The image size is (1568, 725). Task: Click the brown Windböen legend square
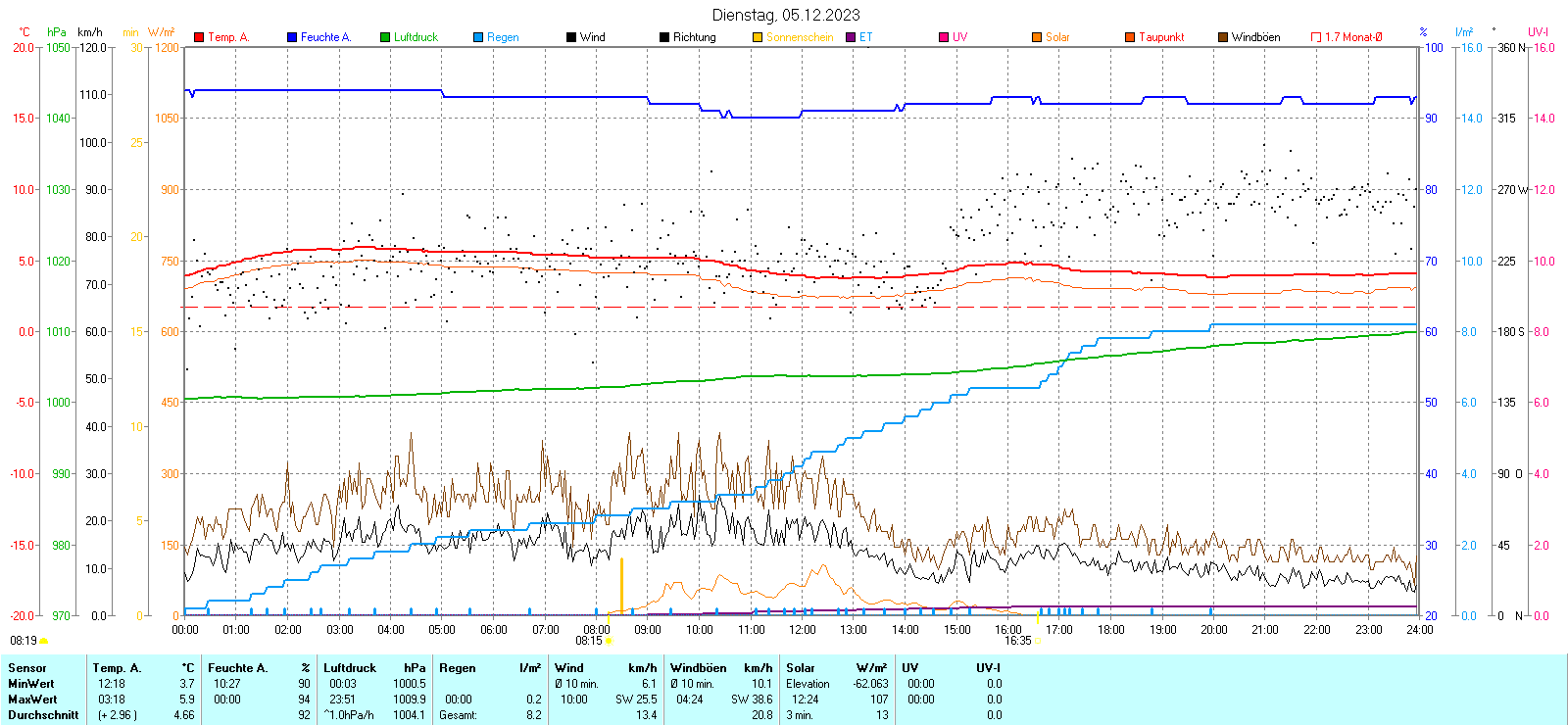point(1223,37)
